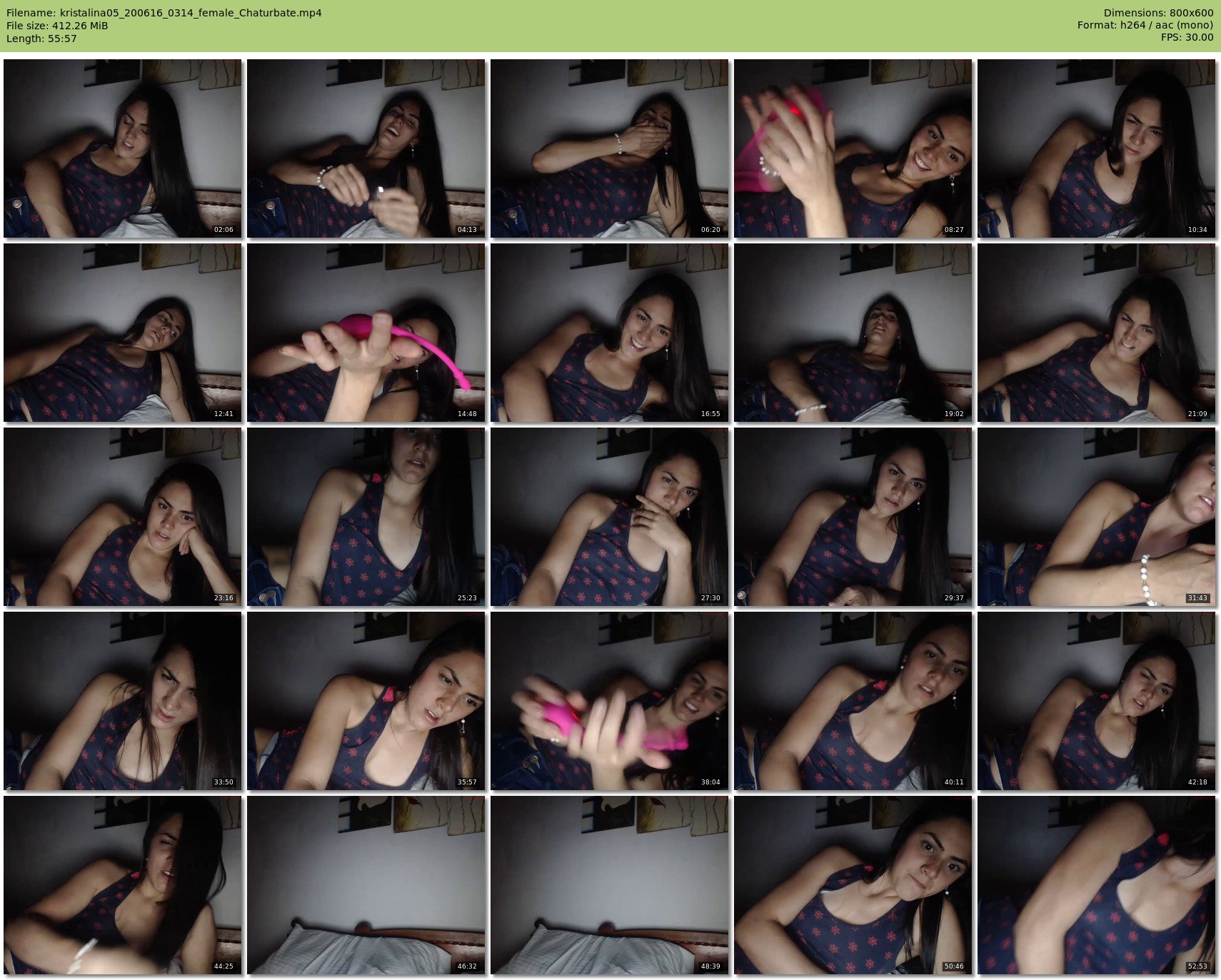Click the thumbnail timestamped 08:27
Viewport: 1221px width, 980px height.
coord(853,148)
